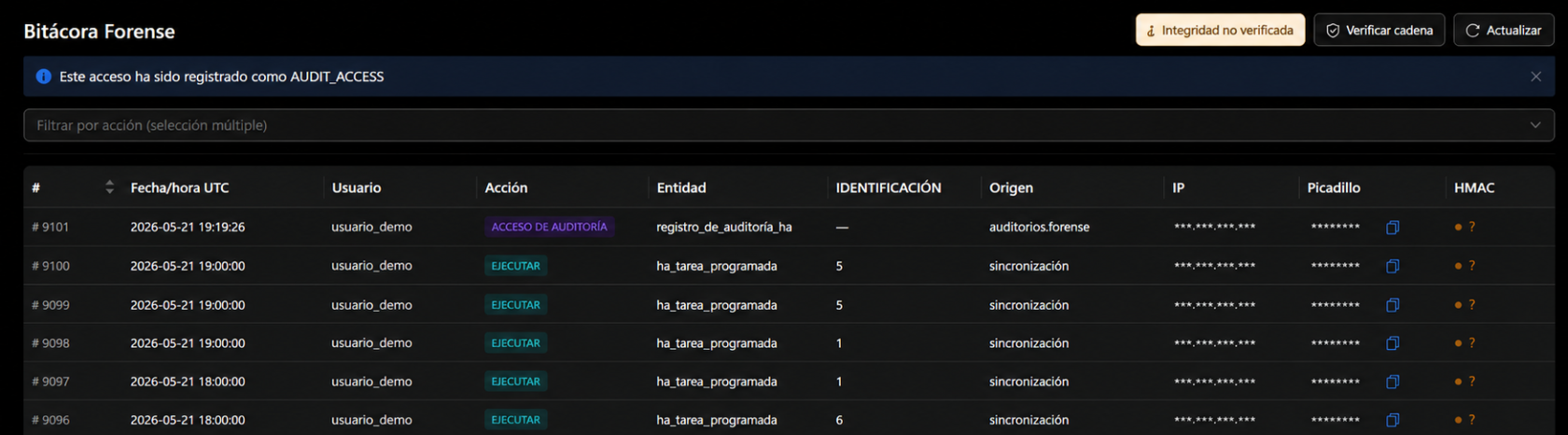Click 'auditorios.forense' origin cell
Screen dimensions: 1568x435
[x=1039, y=227]
